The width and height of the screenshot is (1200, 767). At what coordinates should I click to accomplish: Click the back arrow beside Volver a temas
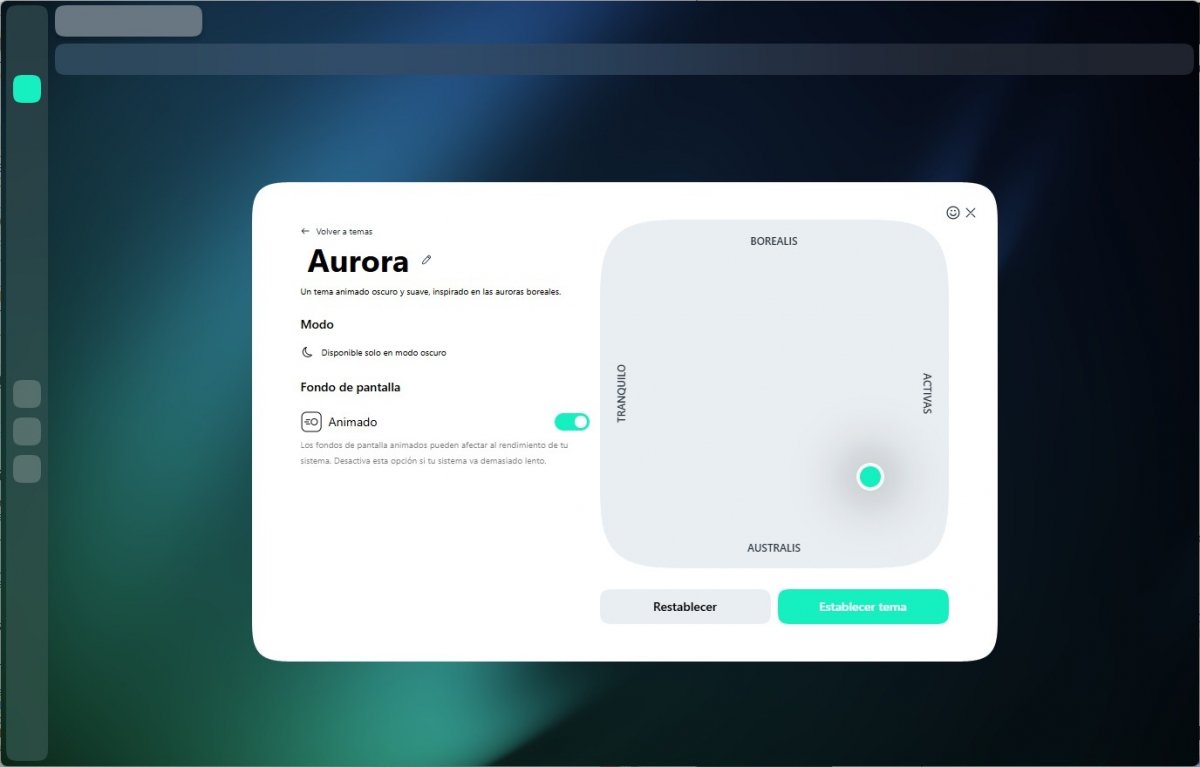pyautogui.click(x=305, y=231)
